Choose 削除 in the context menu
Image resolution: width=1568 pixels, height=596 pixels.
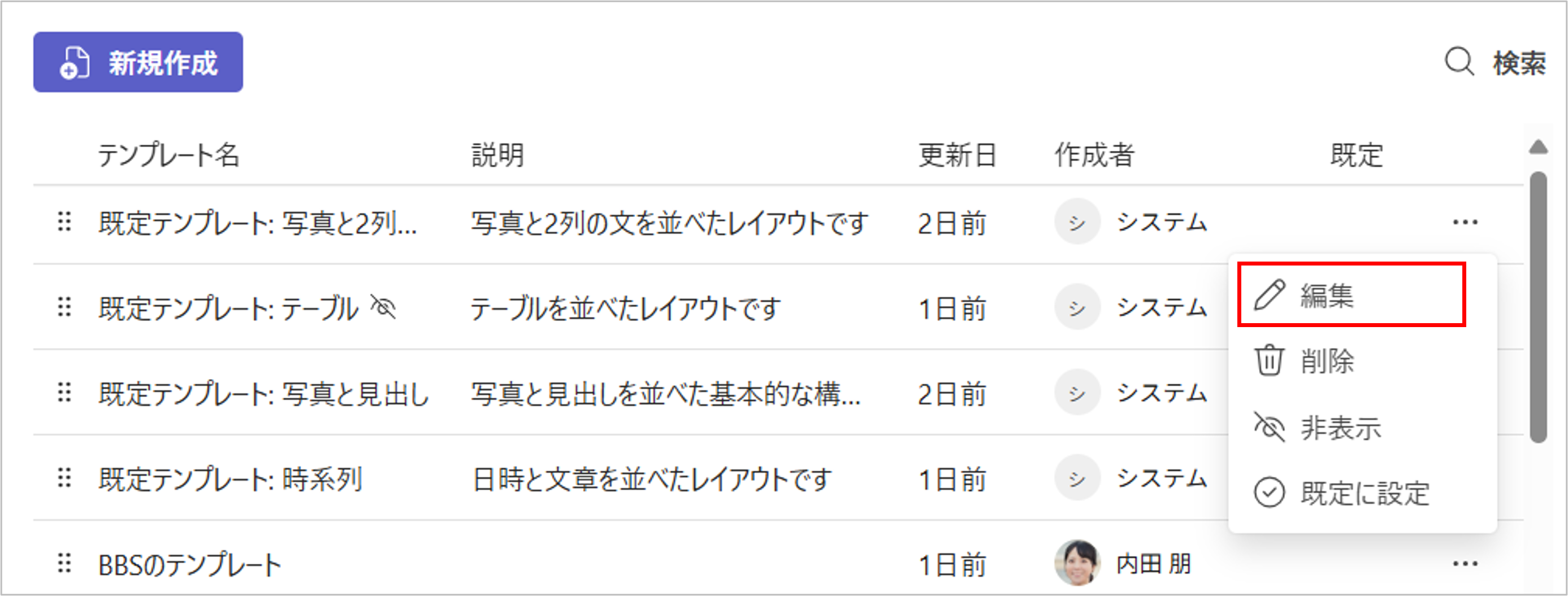click(1327, 360)
